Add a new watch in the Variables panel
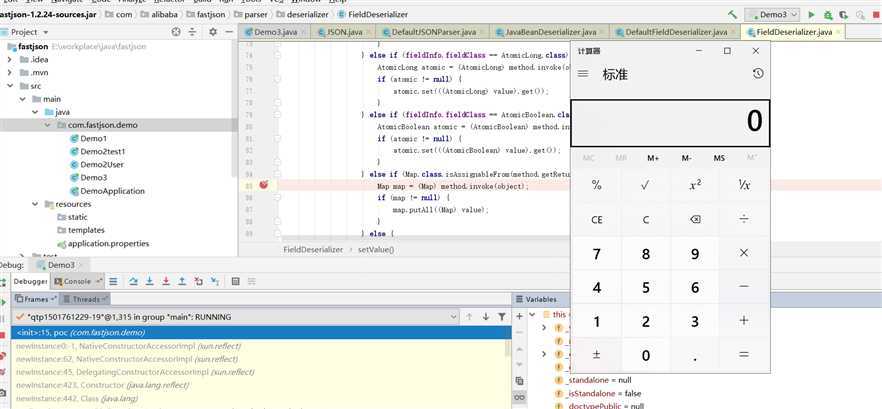Viewport: 882px width, 409px height. 519,317
